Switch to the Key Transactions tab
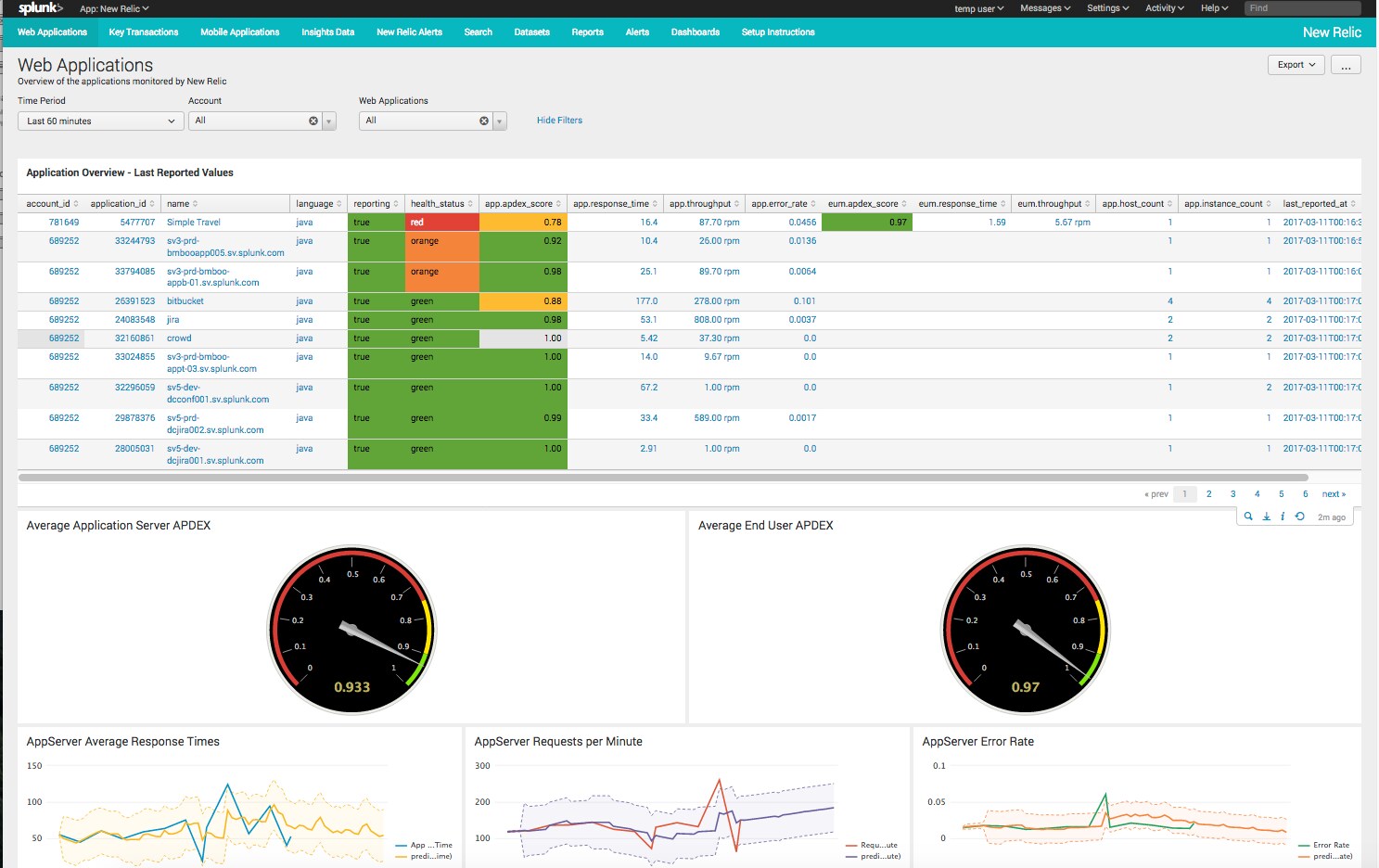Image resolution: width=1379 pixels, height=868 pixels. (144, 32)
